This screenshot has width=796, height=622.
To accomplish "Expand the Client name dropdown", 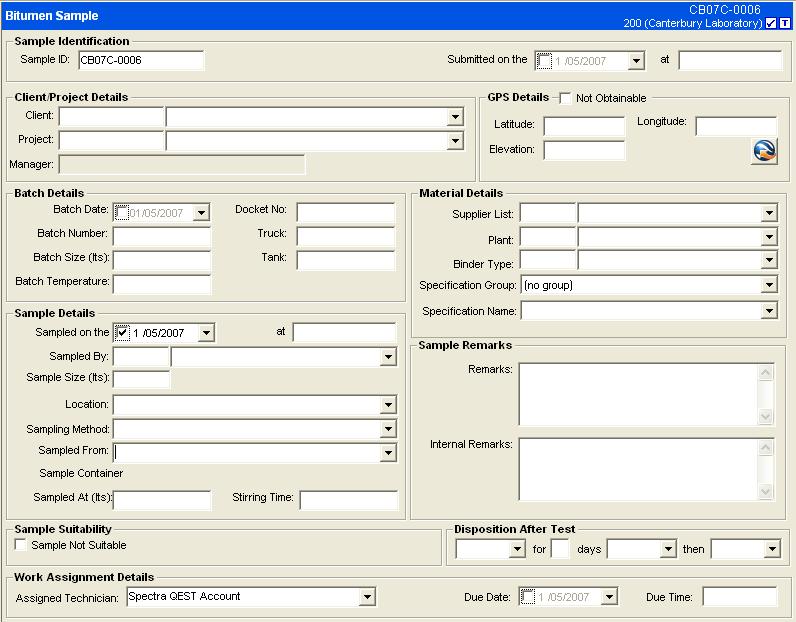I will tap(455, 117).
